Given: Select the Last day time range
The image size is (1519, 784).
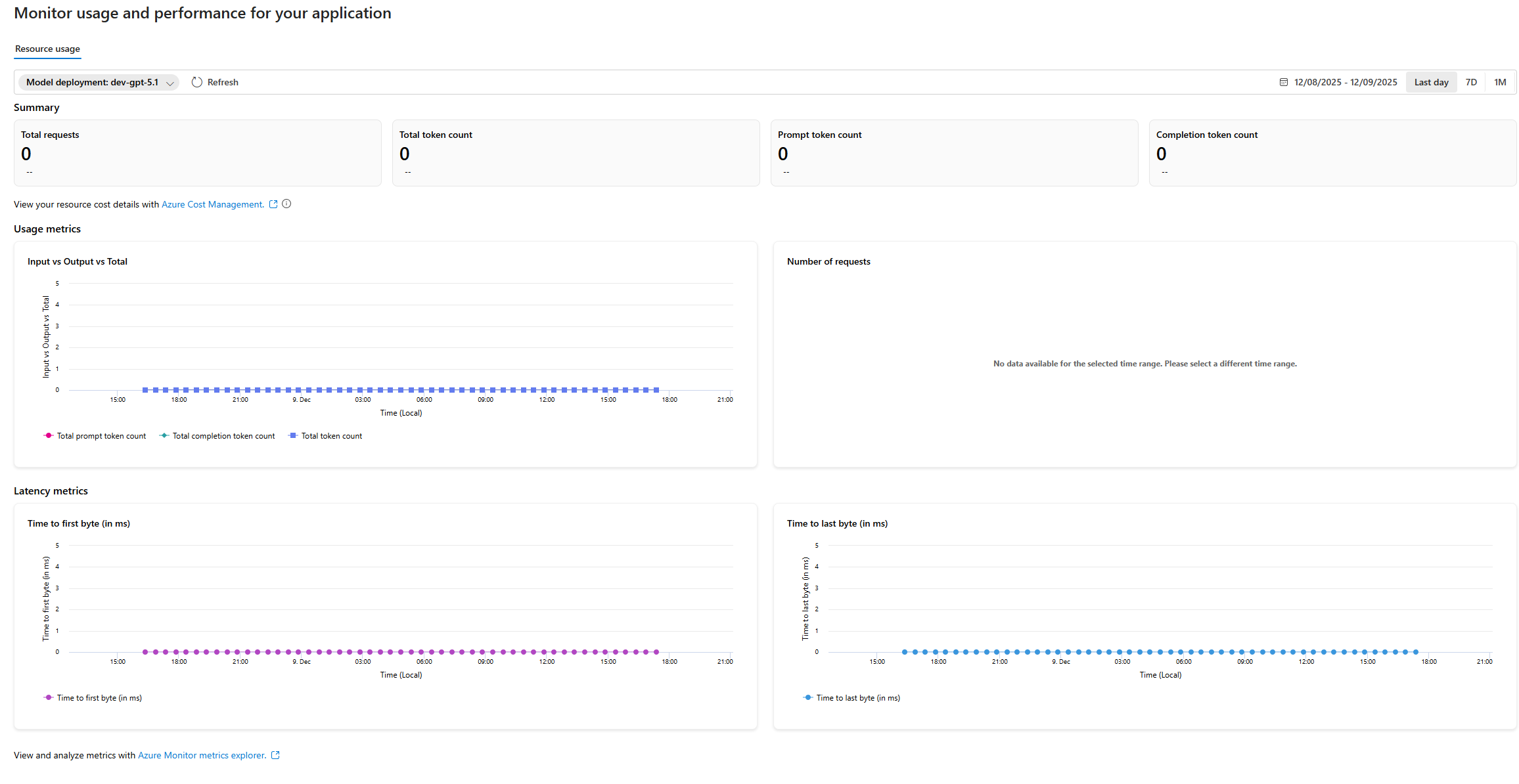Looking at the screenshot, I should click(x=1431, y=82).
